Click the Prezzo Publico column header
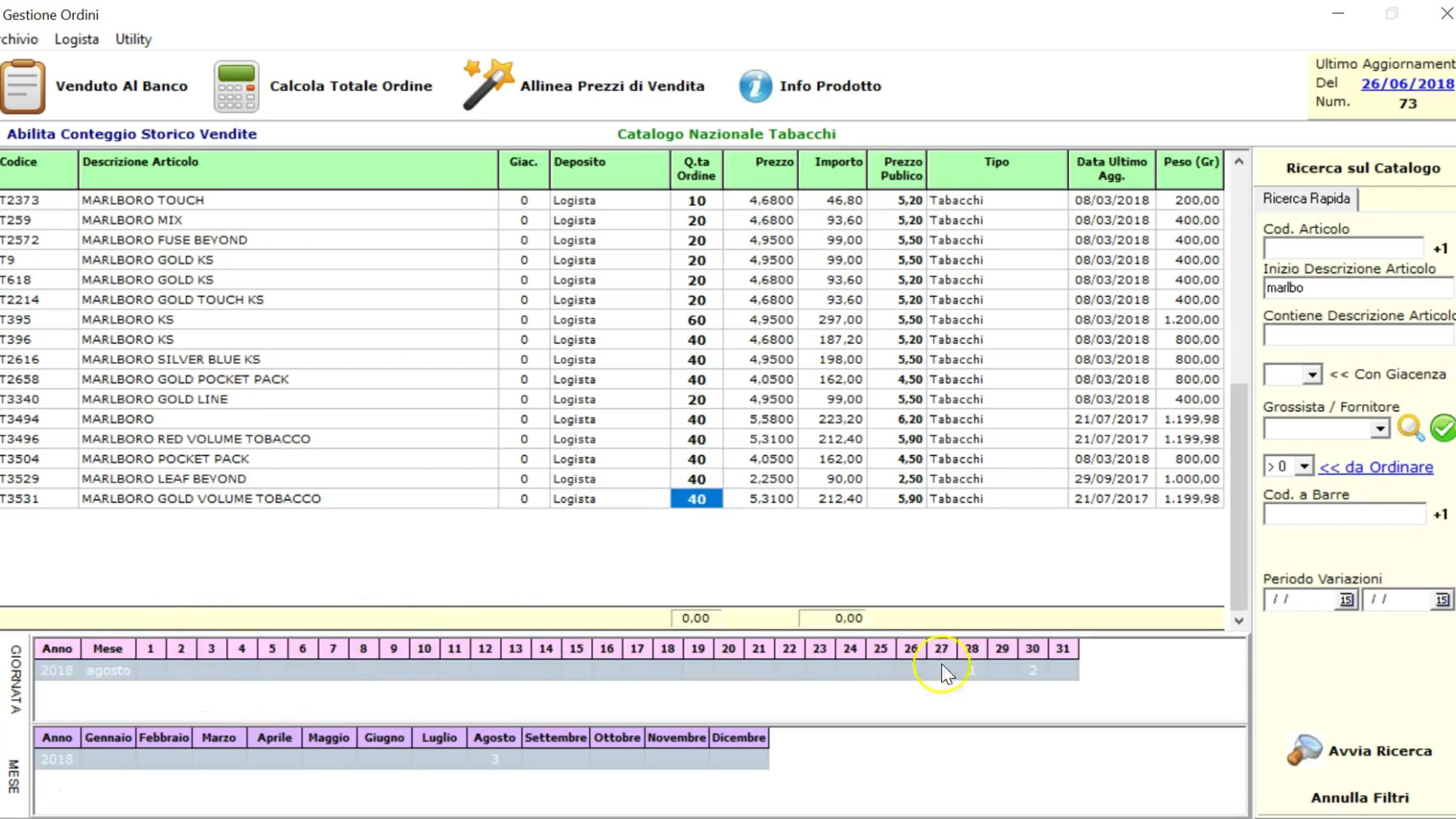The width and height of the screenshot is (1456, 819). click(x=897, y=169)
